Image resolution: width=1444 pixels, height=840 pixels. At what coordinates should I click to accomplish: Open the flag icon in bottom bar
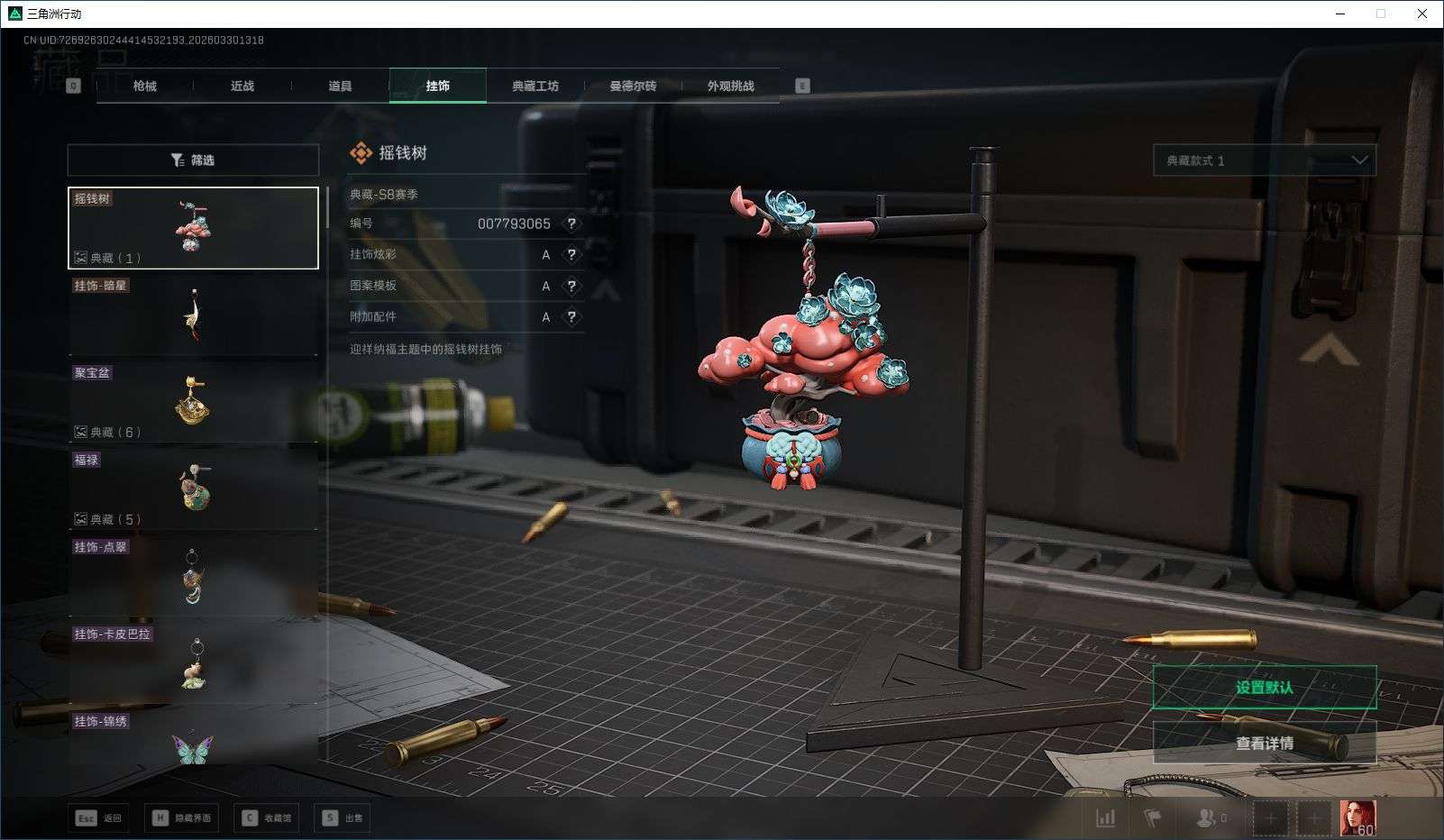click(1152, 817)
